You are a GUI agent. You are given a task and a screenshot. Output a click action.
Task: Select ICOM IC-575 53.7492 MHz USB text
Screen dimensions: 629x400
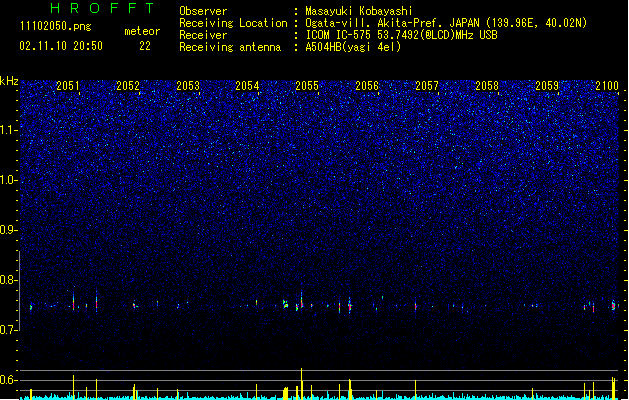[401, 35]
